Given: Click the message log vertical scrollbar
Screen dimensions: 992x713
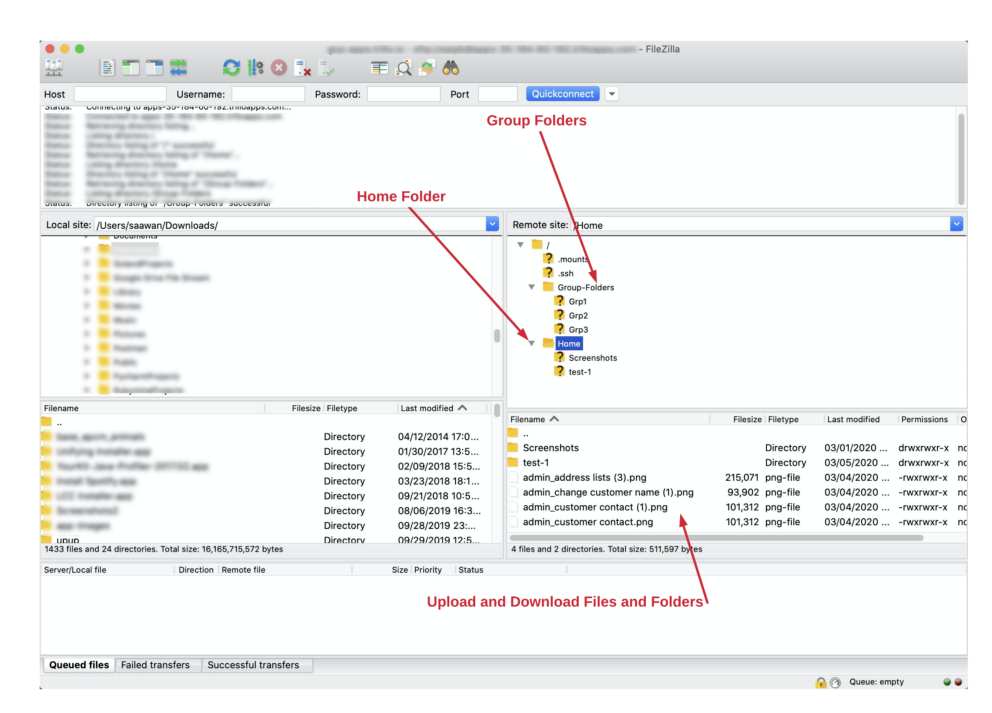Looking at the screenshot, I should [x=961, y=157].
